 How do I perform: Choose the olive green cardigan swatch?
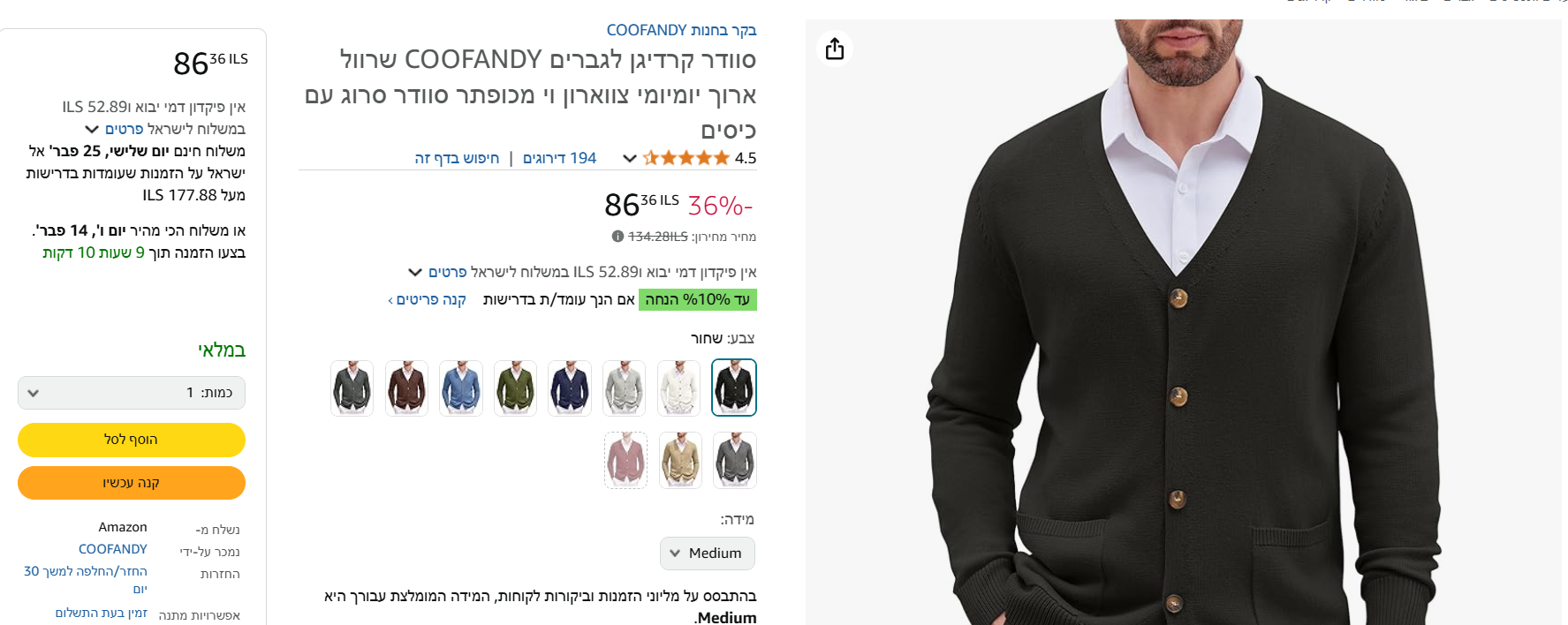[x=516, y=388]
